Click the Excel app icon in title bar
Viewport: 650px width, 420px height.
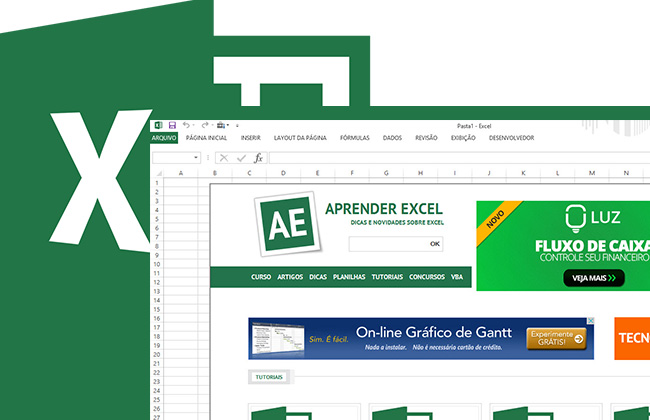(x=158, y=125)
